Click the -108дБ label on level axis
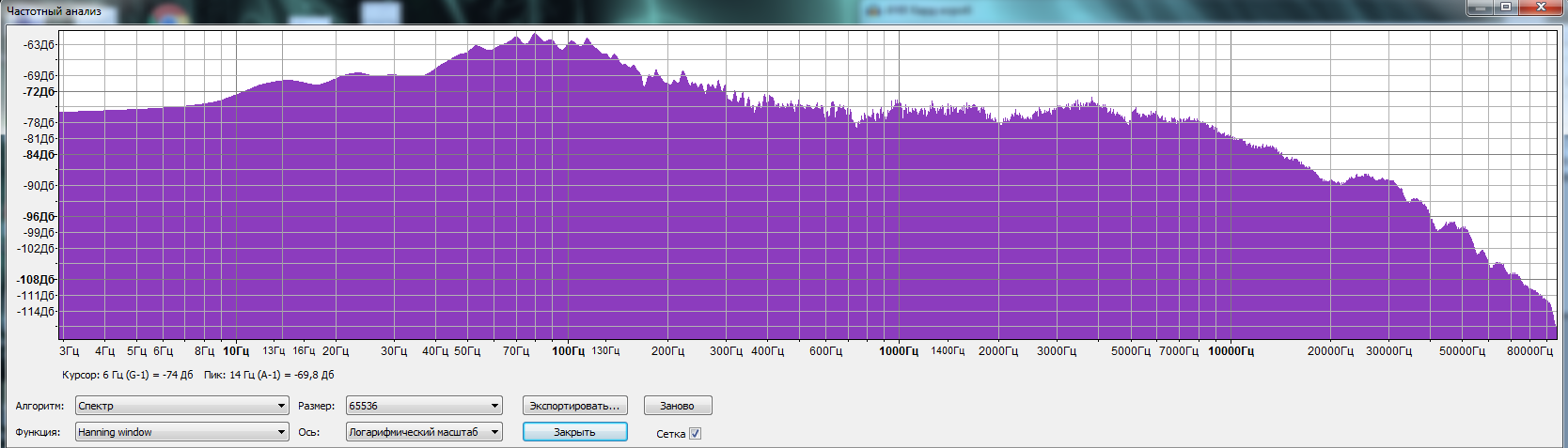The image size is (1568, 448). click(x=37, y=280)
